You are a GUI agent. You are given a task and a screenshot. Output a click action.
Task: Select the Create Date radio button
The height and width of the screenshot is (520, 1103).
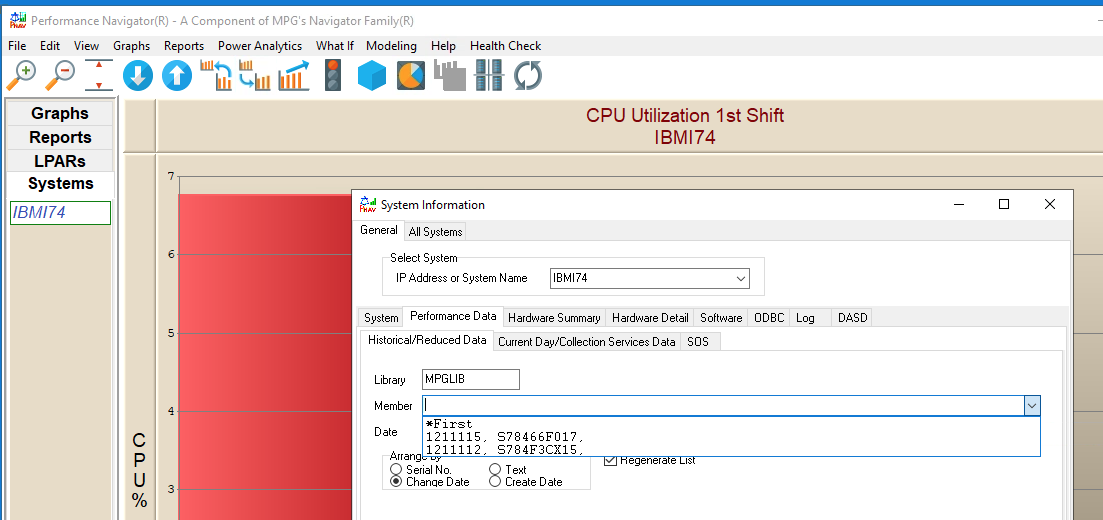pos(495,482)
